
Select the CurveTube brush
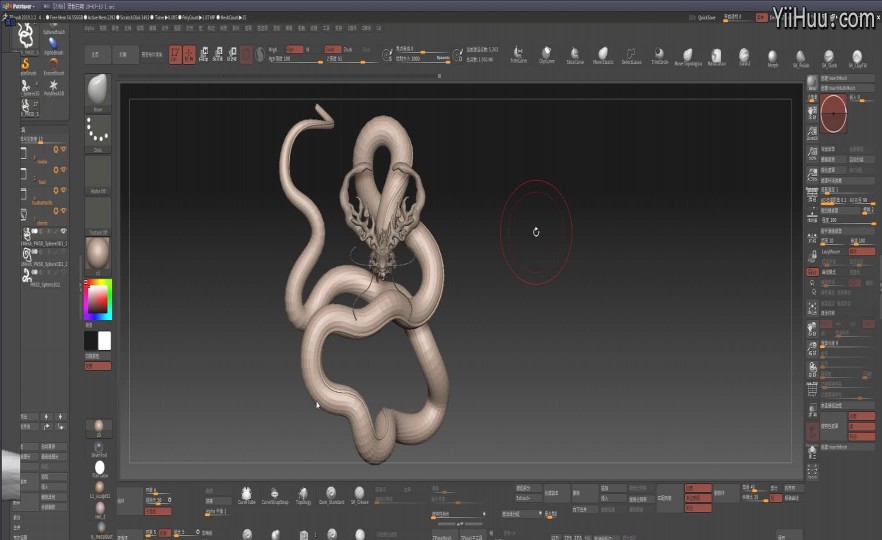pos(246,494)
